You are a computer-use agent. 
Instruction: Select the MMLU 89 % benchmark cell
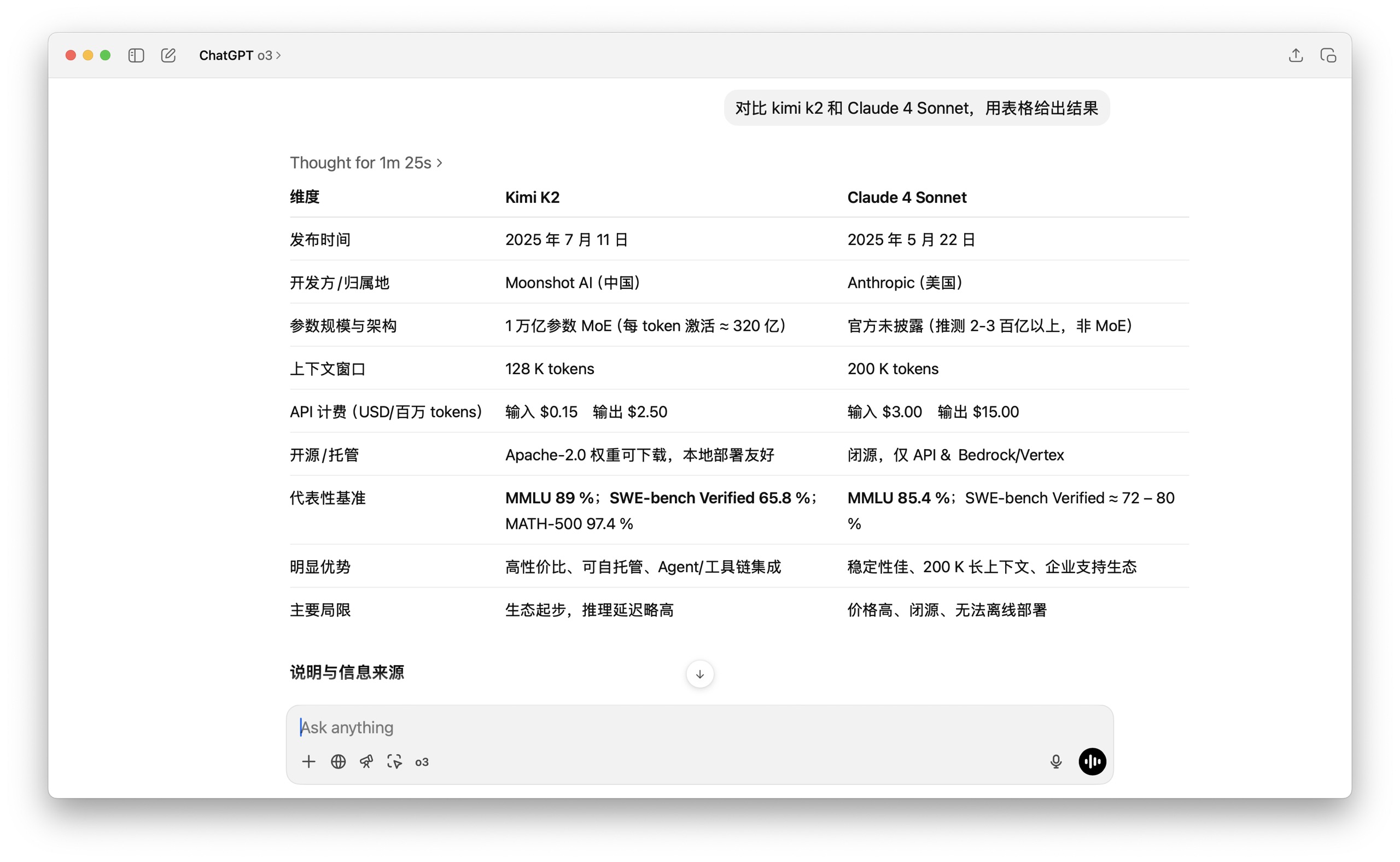point(661,510)
